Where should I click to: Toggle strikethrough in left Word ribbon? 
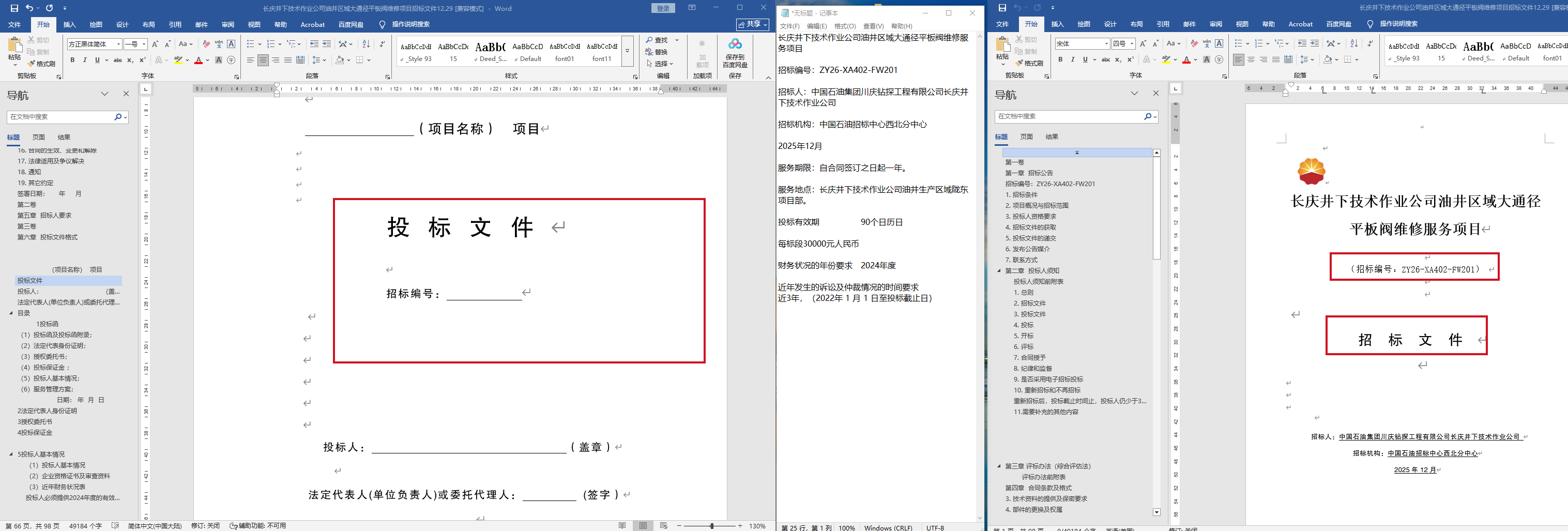coord(118,59)
